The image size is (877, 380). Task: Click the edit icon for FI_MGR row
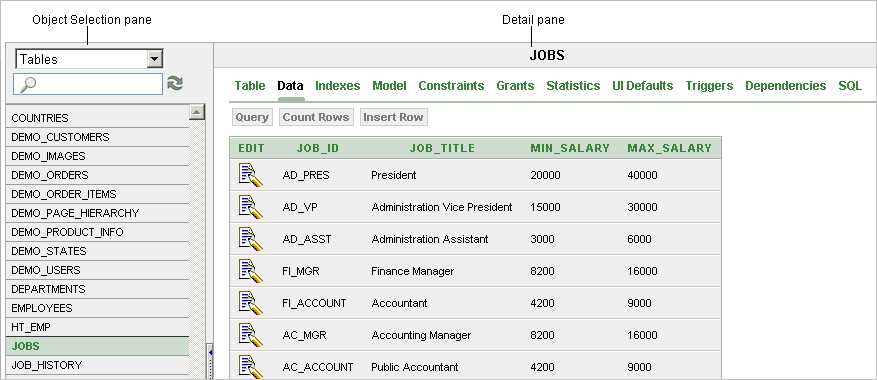[251, 270]
